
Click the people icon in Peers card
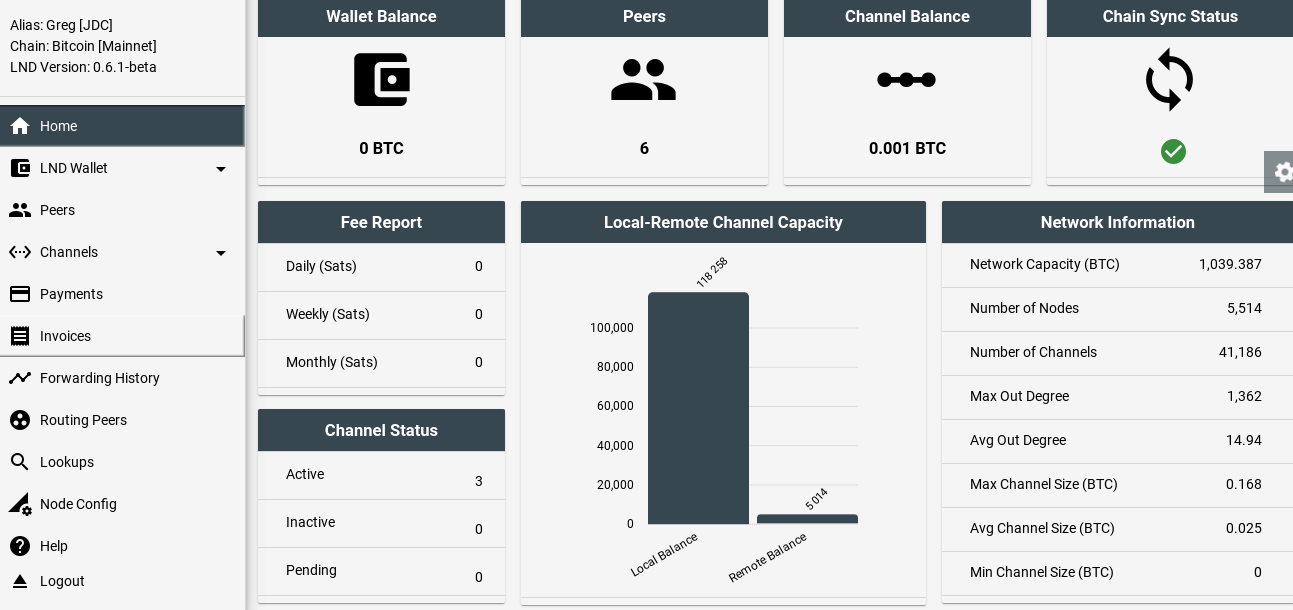(644, 80)
